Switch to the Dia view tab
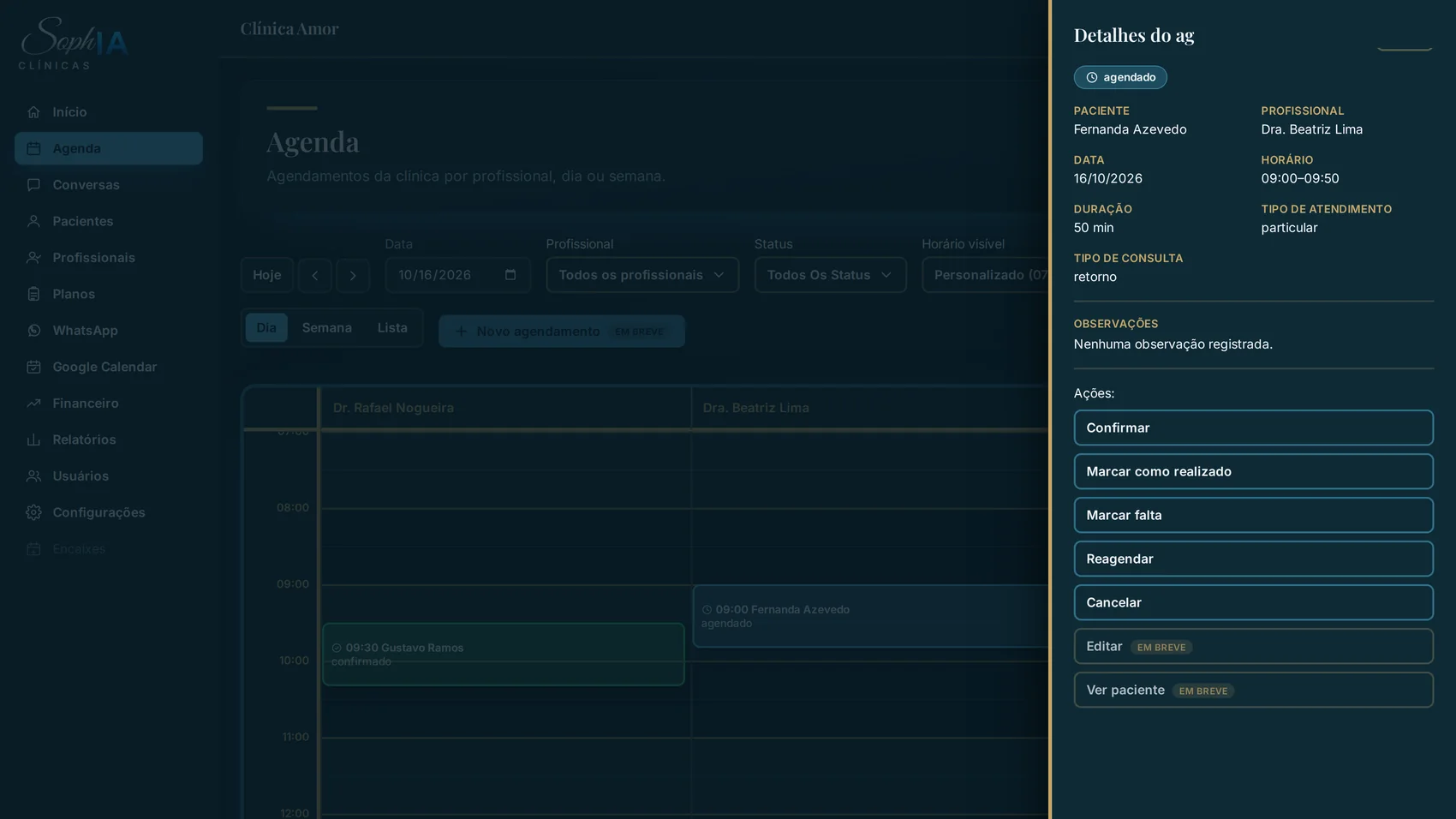1456x819 pixels. pyautogui.click(x=266, y=328)
